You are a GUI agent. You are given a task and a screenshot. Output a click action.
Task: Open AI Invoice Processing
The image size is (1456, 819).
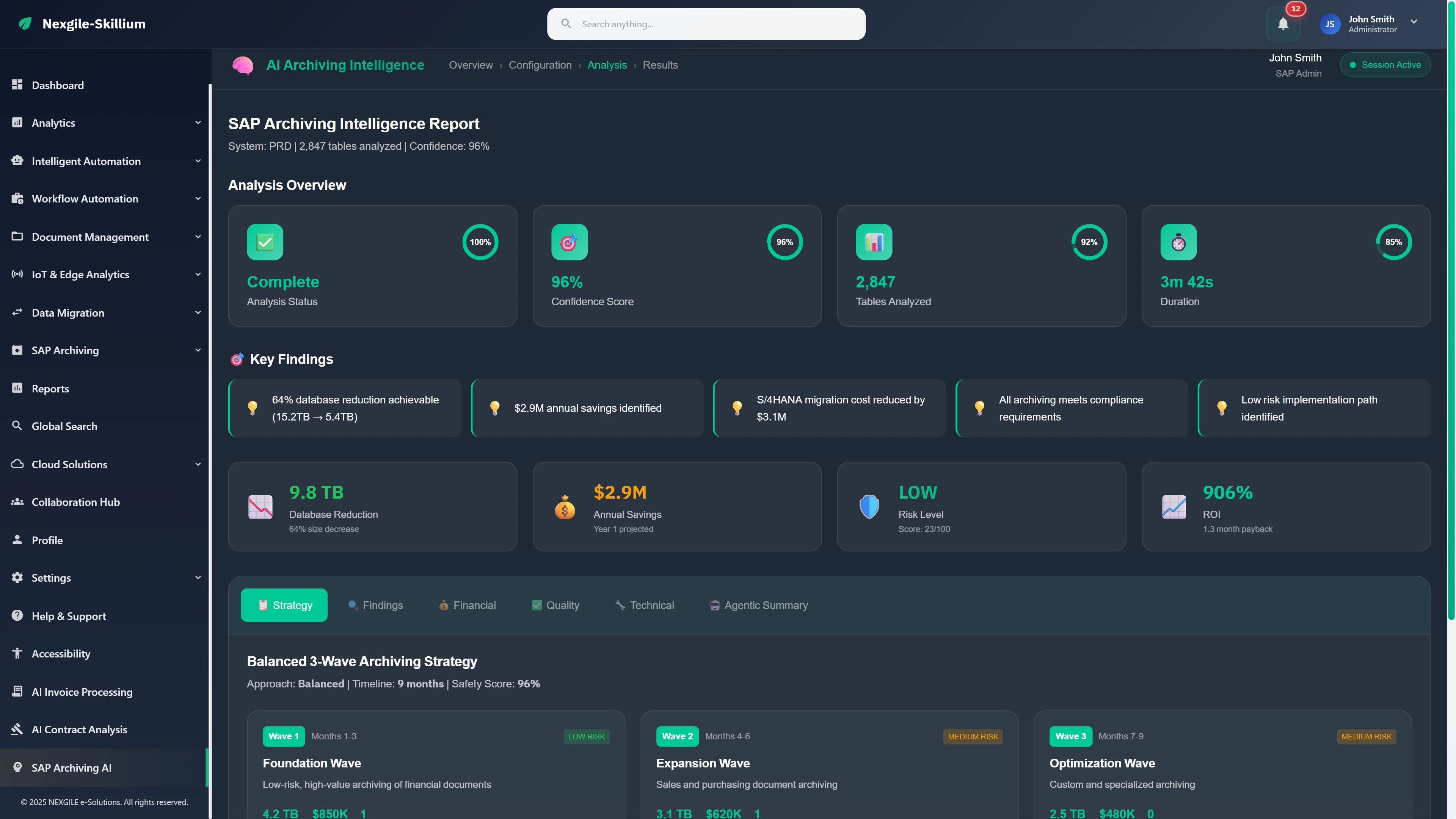coord(83,691)
